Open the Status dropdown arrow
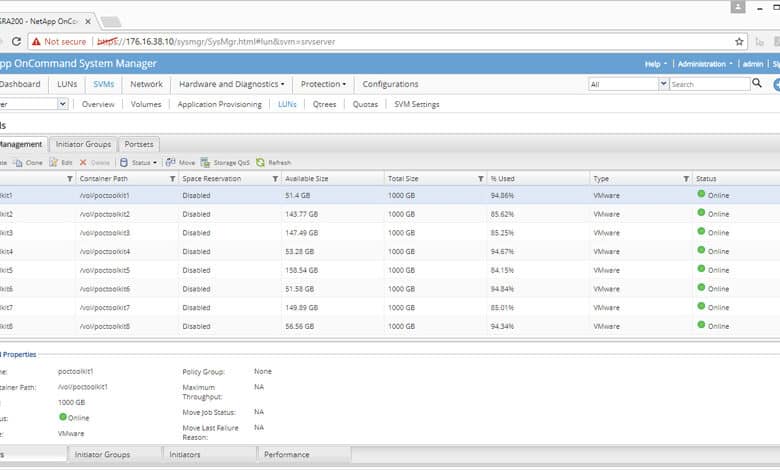This screenshot has width=780, height=470. [155, 163]
